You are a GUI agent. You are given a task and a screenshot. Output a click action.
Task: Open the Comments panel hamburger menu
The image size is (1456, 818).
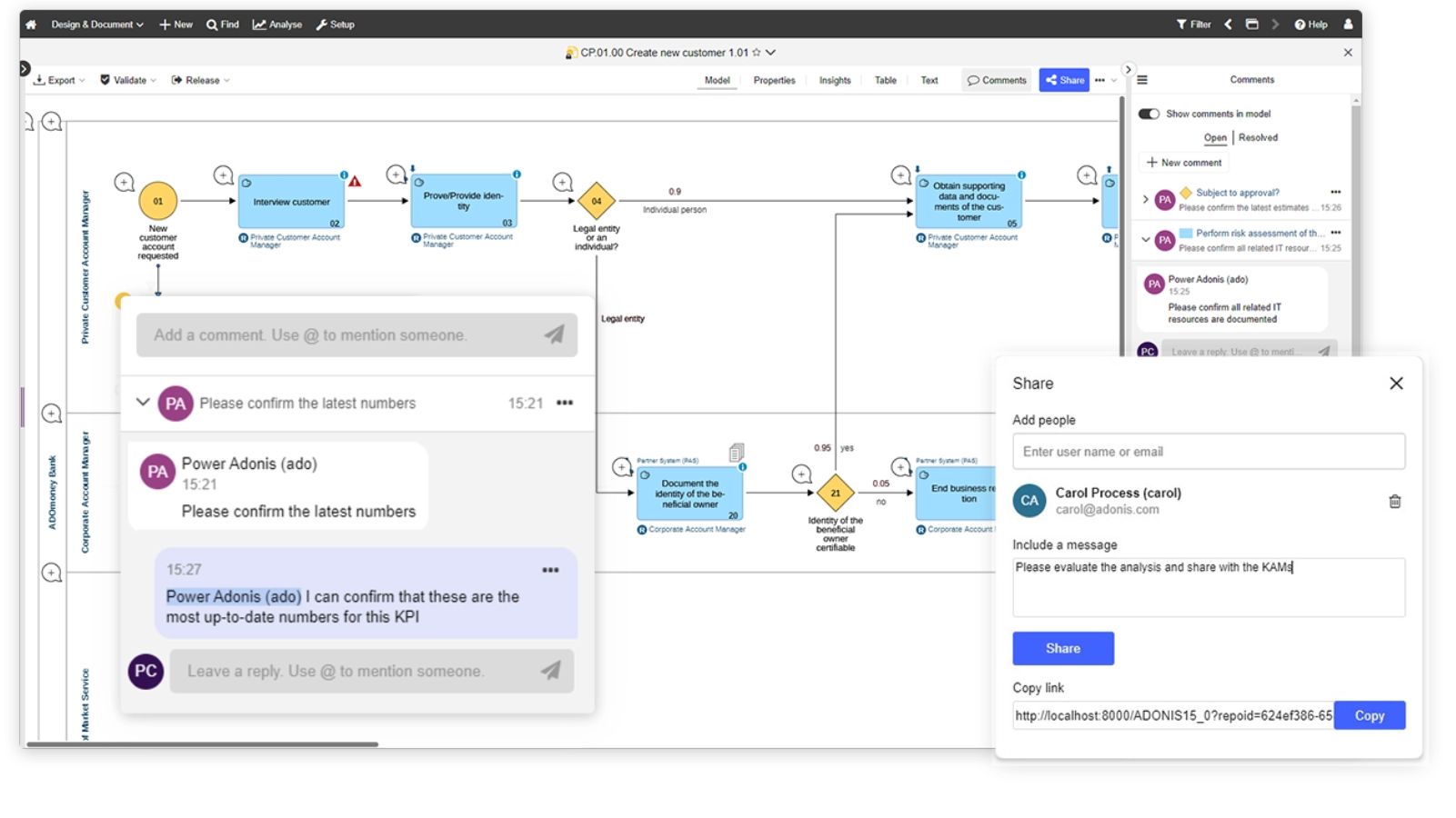tap(1142, 79)
